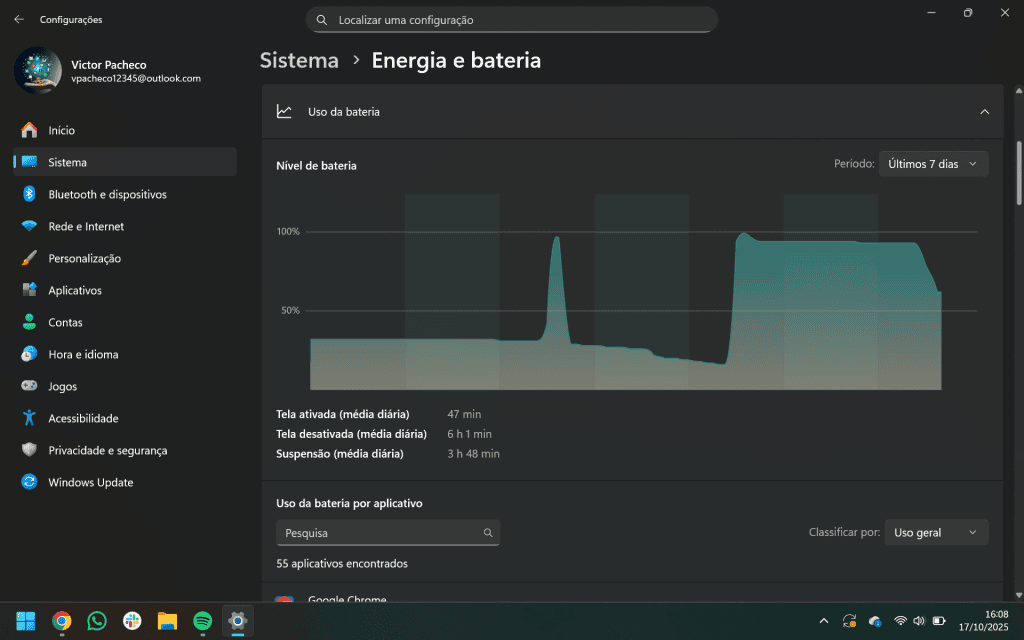This screenshot has height=640, width=1024.
Task: Expand hidden icons in the system tray
Action: [x=824, y=620]
